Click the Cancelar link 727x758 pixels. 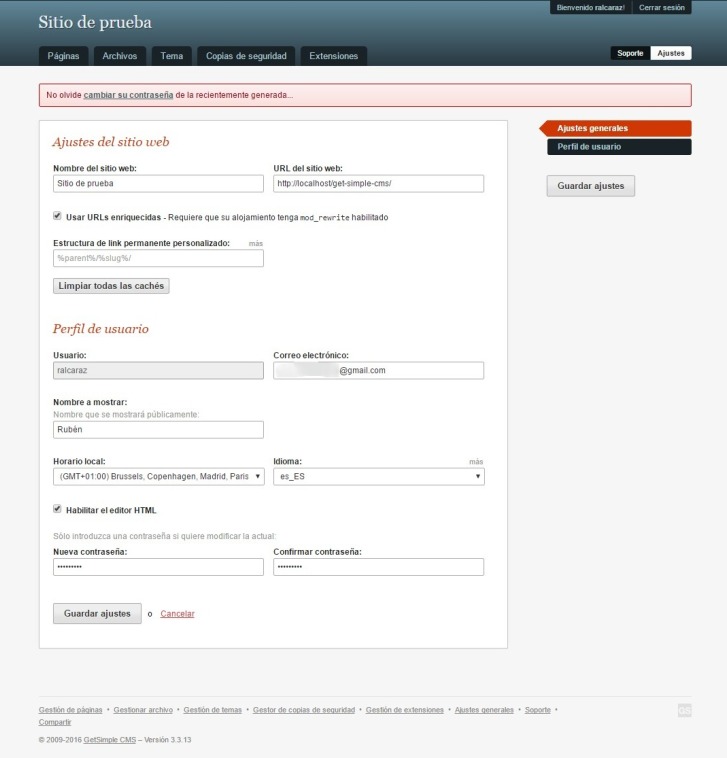177,614
